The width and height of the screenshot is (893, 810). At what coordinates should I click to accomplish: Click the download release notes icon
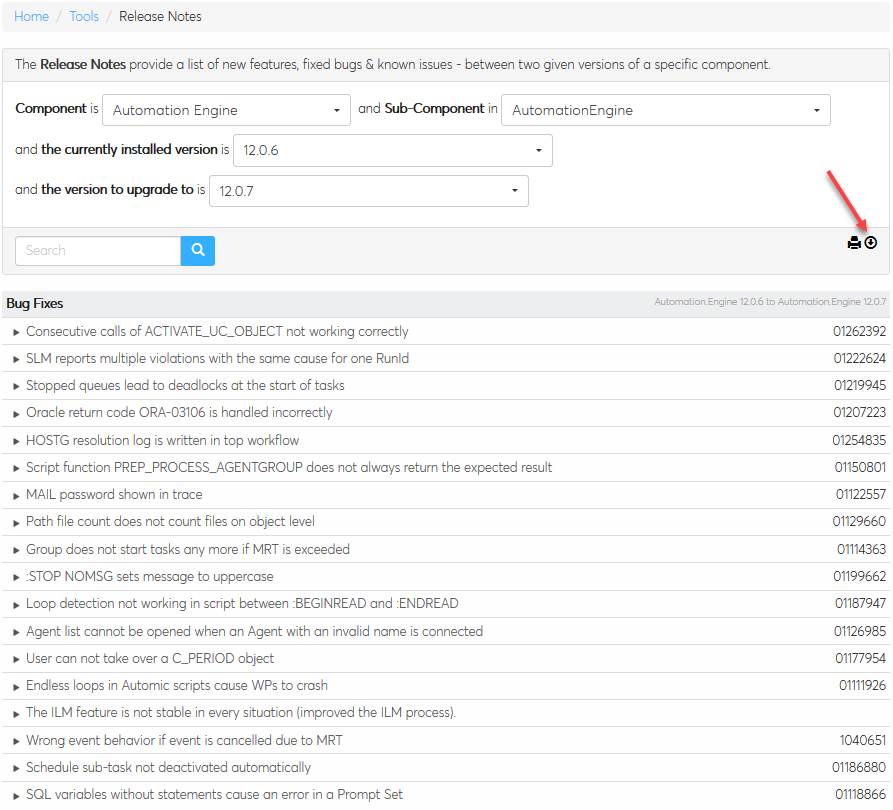tap(871, 243)
